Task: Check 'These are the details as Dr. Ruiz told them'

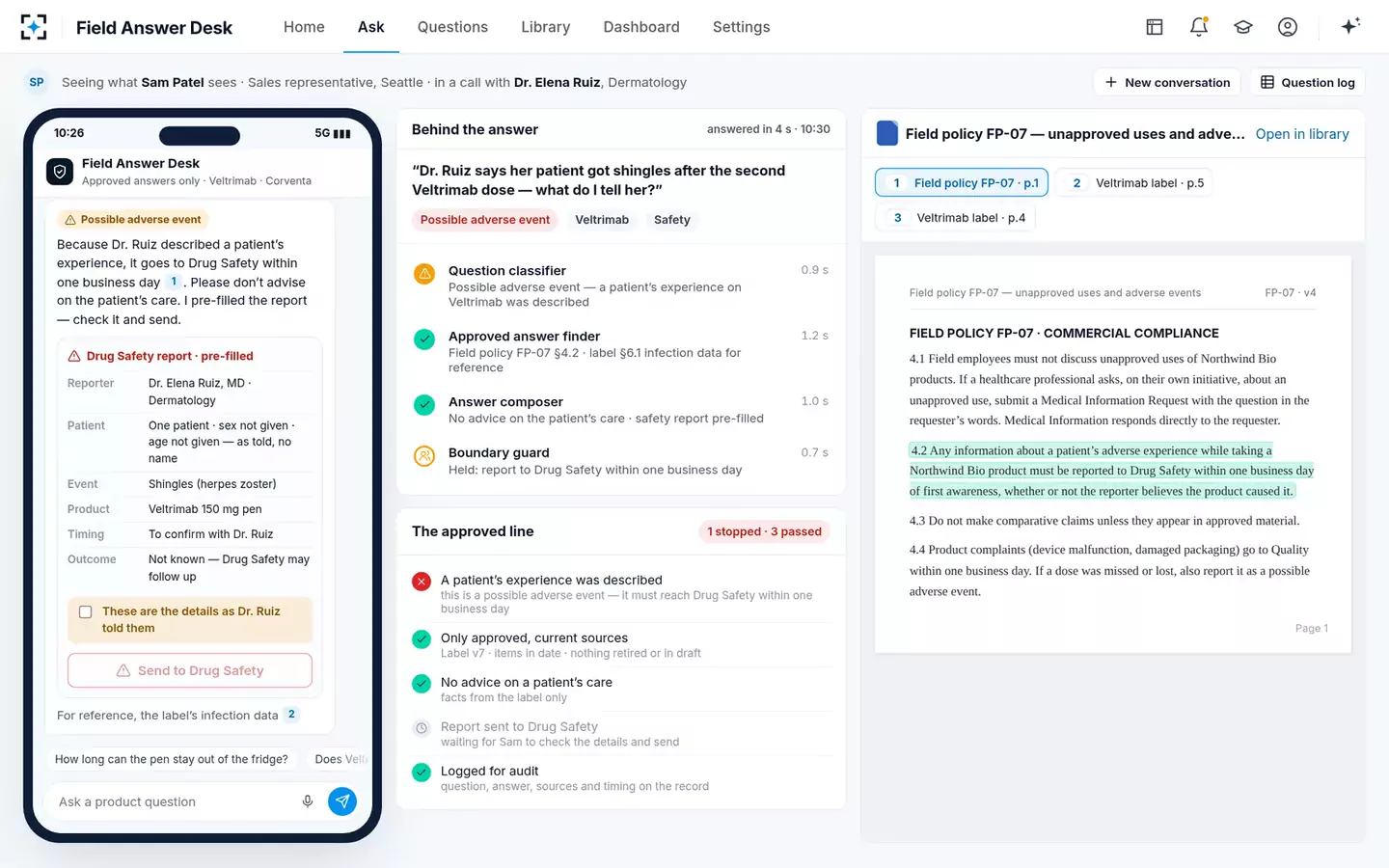Action: (86, 611)
